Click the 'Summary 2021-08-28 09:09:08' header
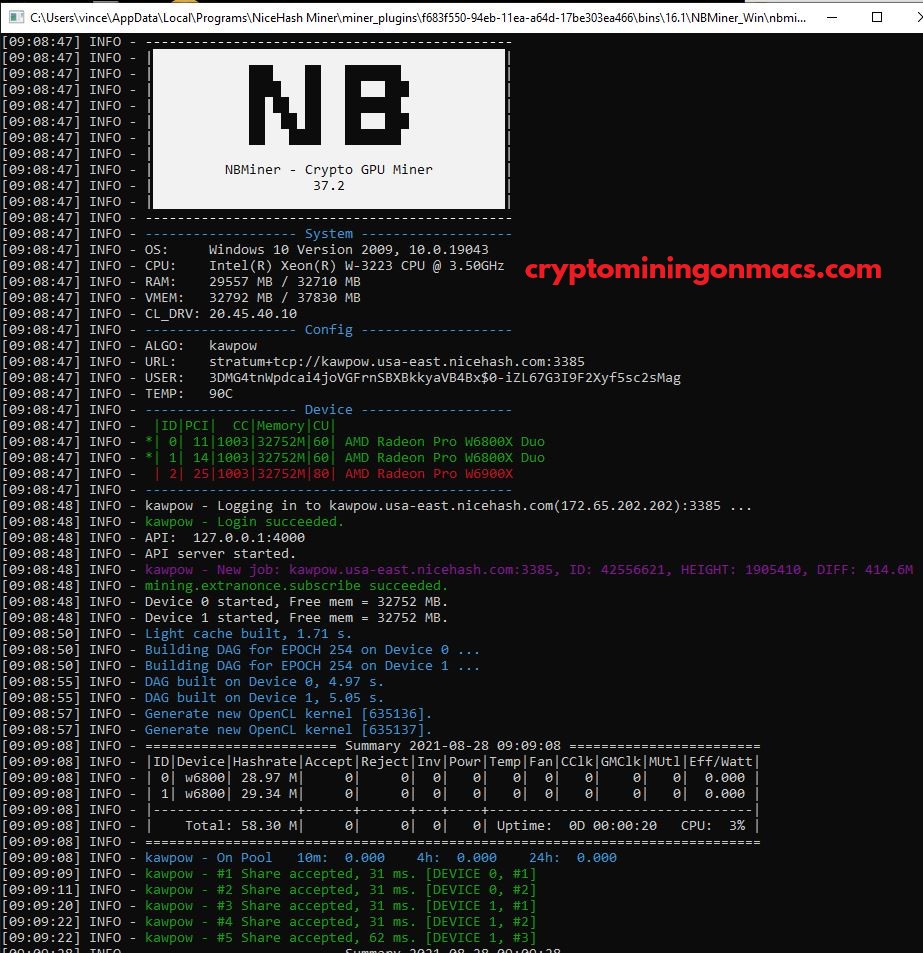Image resolution: width=923 pixels, height=953 pixels. (453, 746)
